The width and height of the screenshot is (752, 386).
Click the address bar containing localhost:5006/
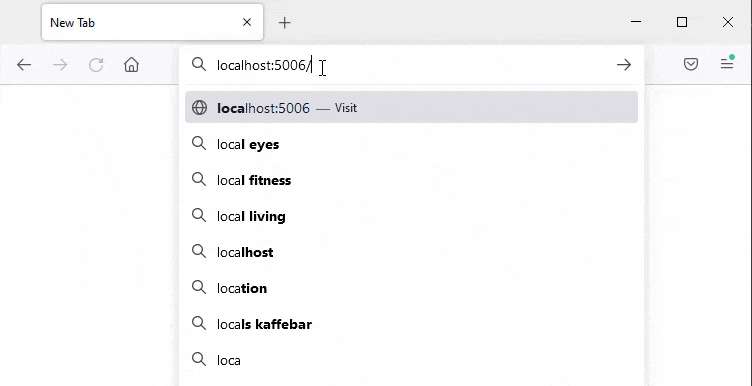[412, 65]
